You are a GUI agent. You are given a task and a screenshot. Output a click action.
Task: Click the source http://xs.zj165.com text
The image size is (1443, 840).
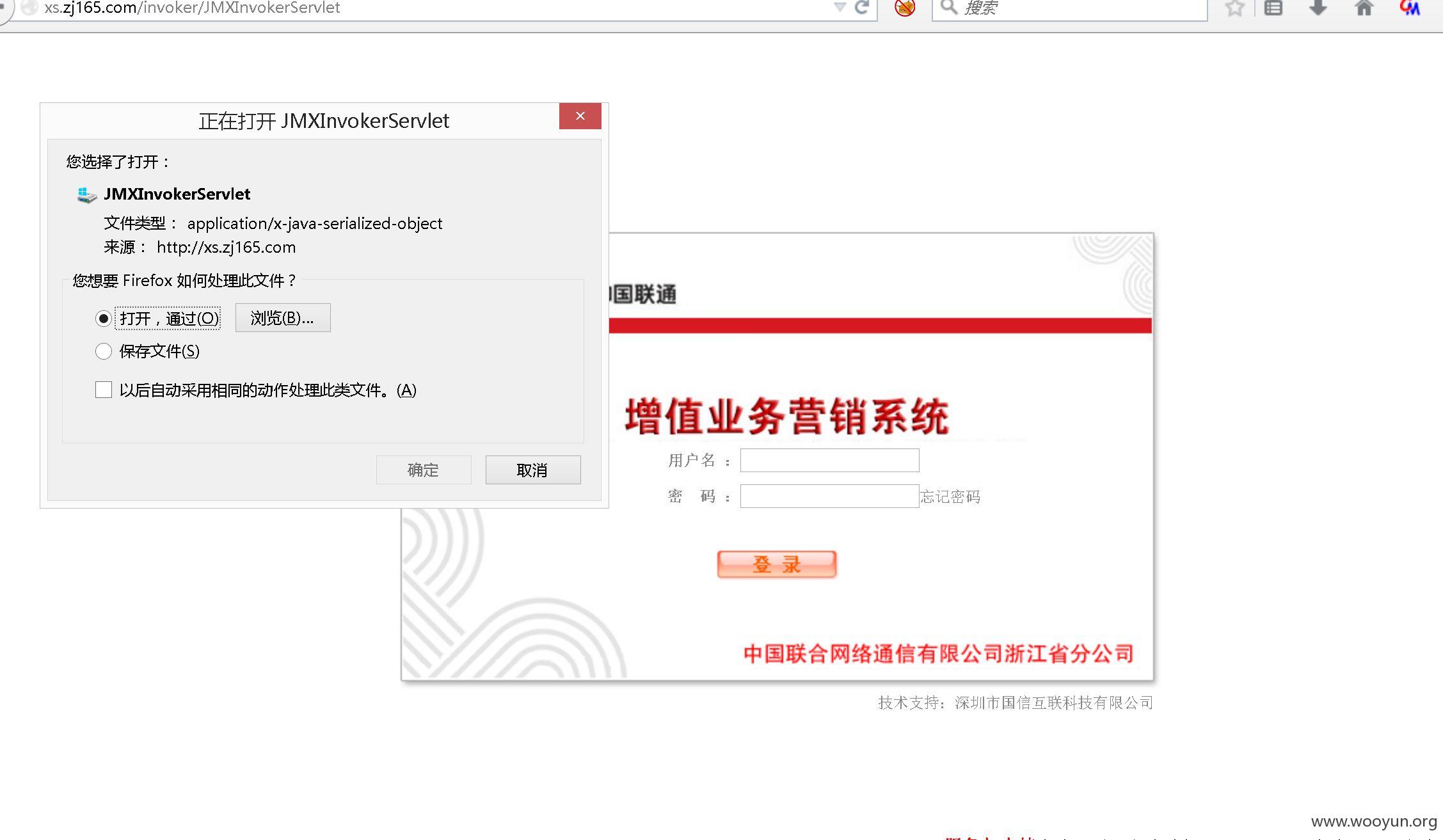[227, 248]
